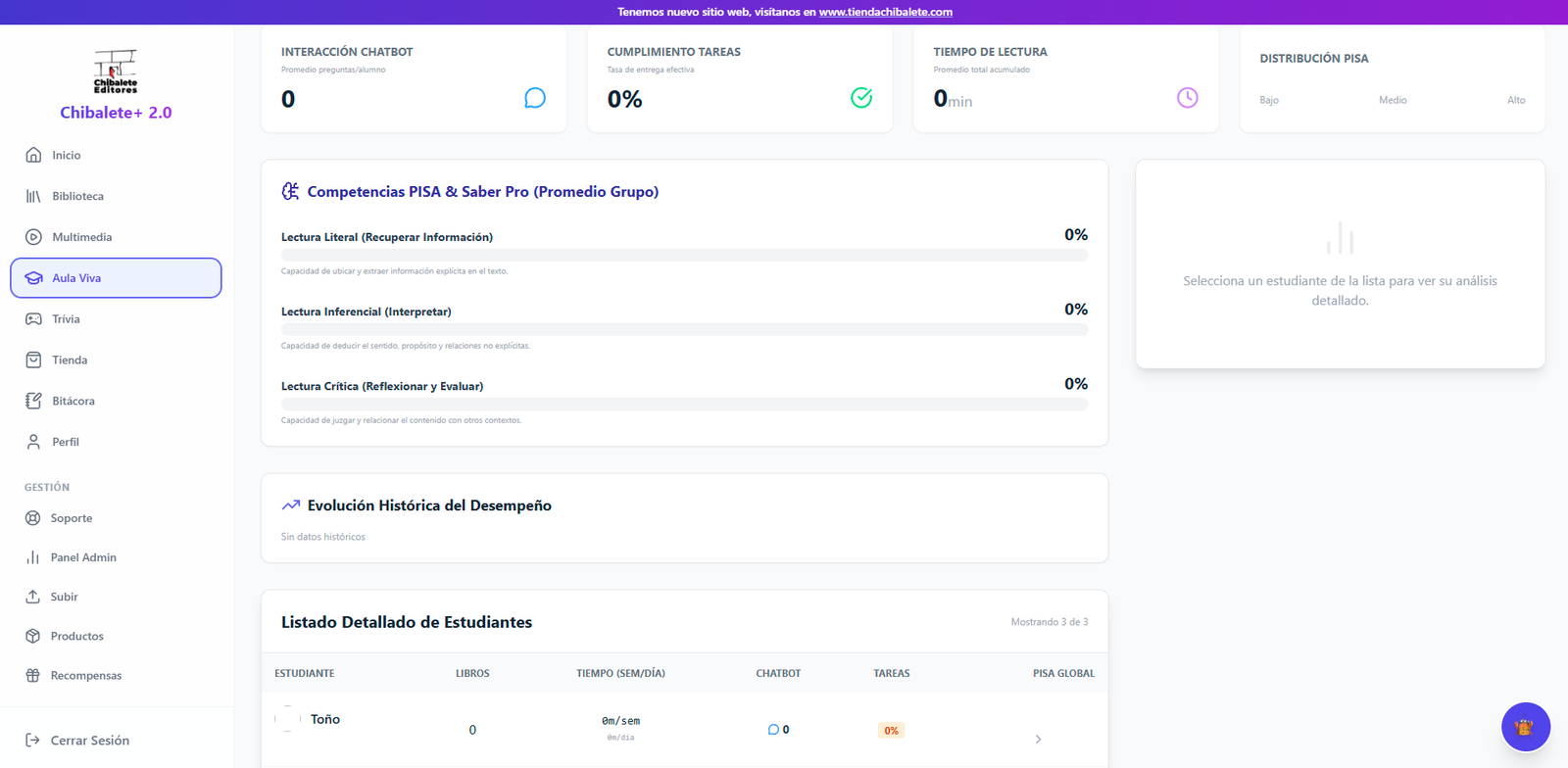Click the Inicio home icon in sidebar
The height and width of the screenshot is (768, 1568).
pos(33,155)
